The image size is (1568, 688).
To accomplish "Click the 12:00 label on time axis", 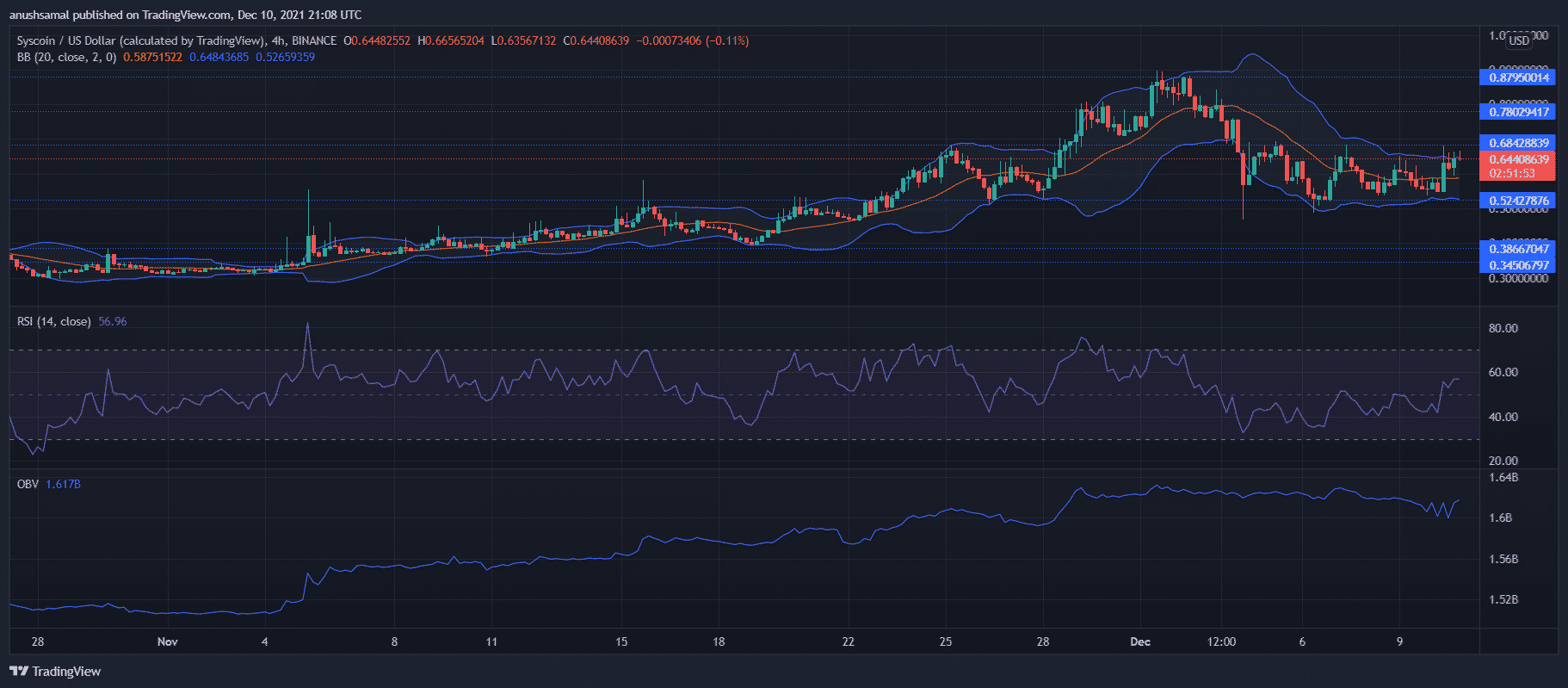I will [x=1221, y=642].
